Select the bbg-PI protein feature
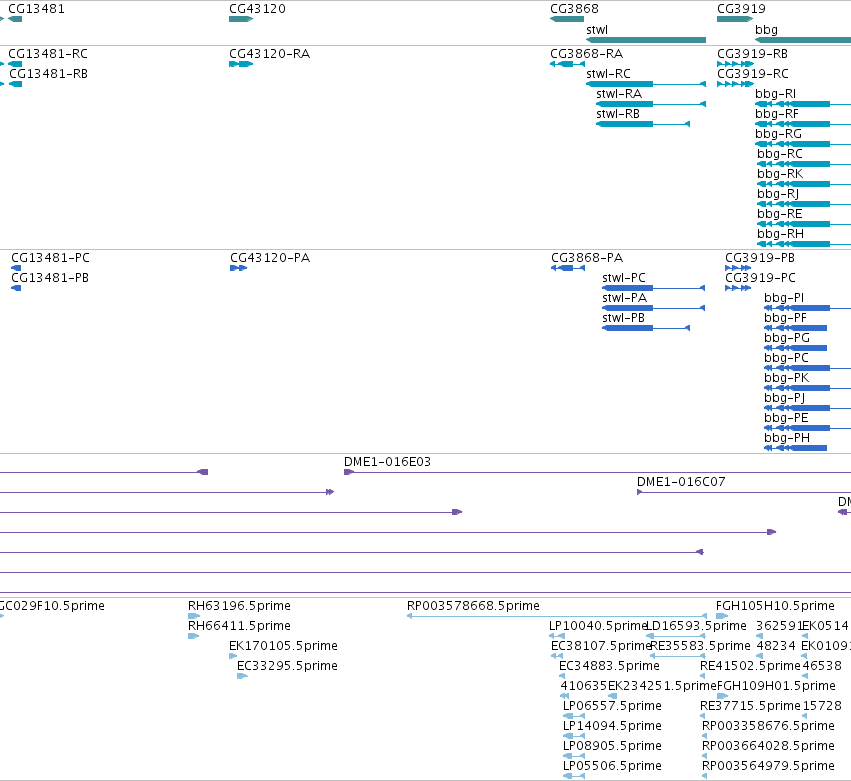This screenshot has width=851, height=781. pos(807,308)
